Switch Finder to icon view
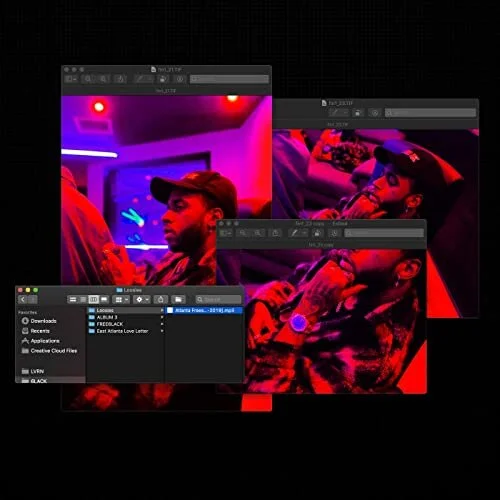The height and width of the screenshot is (500, 500). click(73, 299)
